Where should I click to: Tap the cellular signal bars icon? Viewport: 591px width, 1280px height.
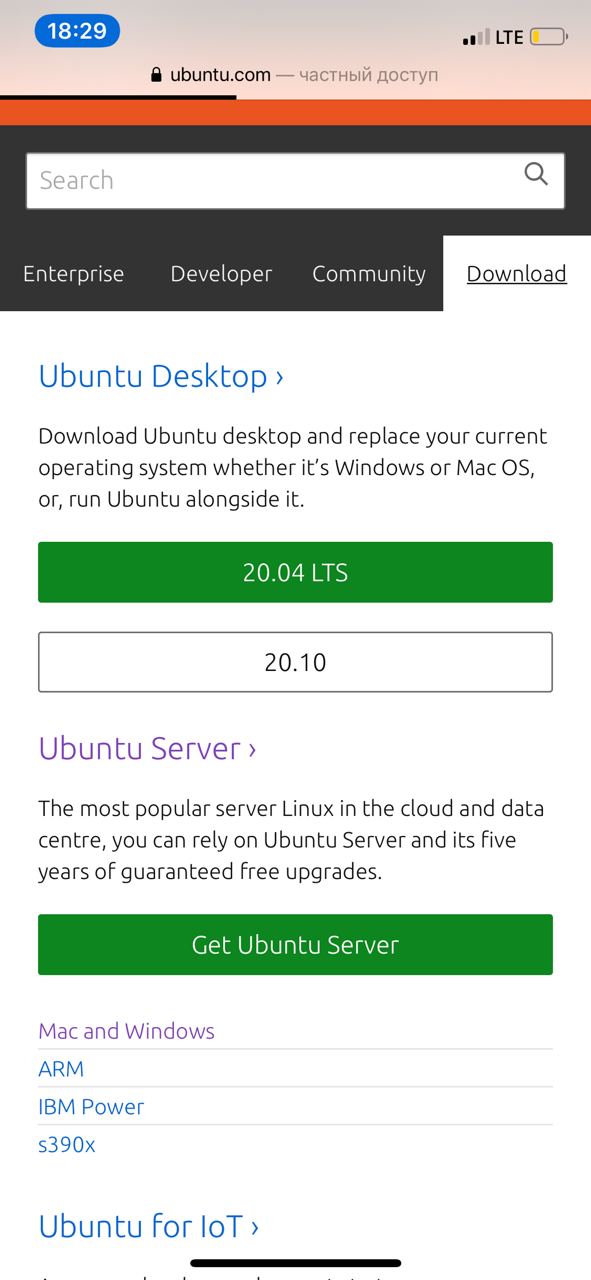[475, 38]
